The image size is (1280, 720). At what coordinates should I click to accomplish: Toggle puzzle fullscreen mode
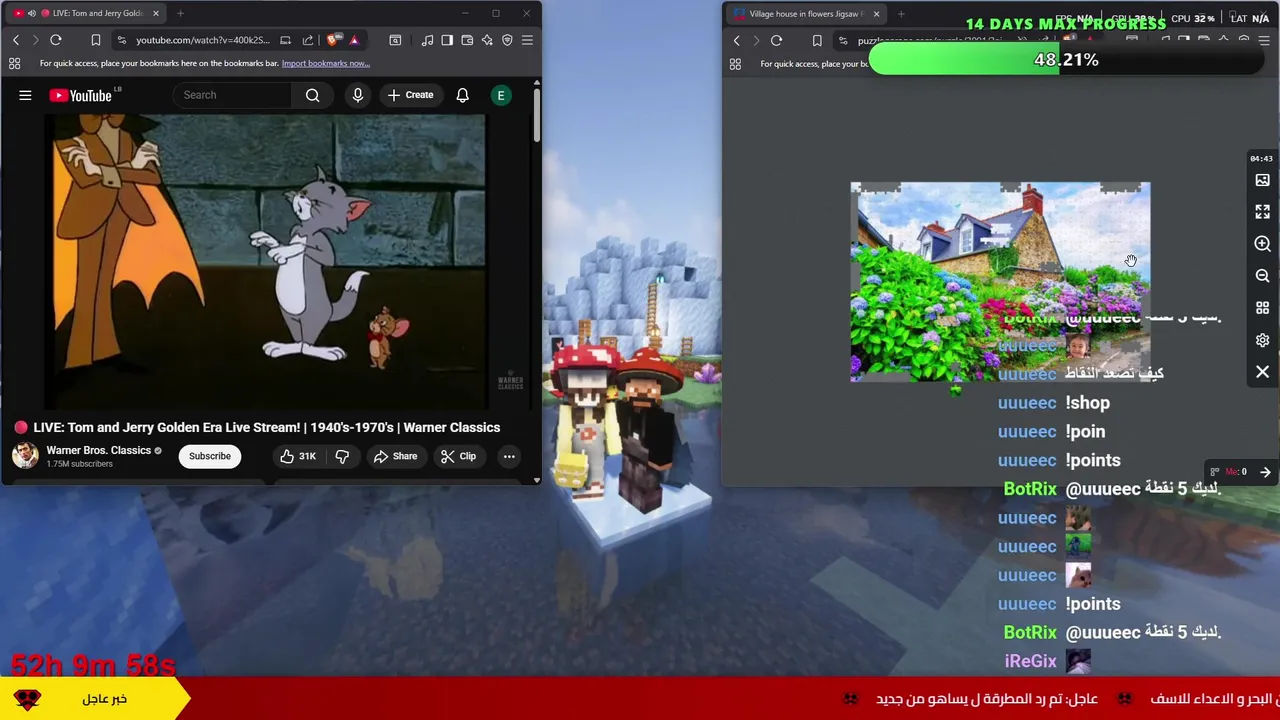tap(1262, 212)
